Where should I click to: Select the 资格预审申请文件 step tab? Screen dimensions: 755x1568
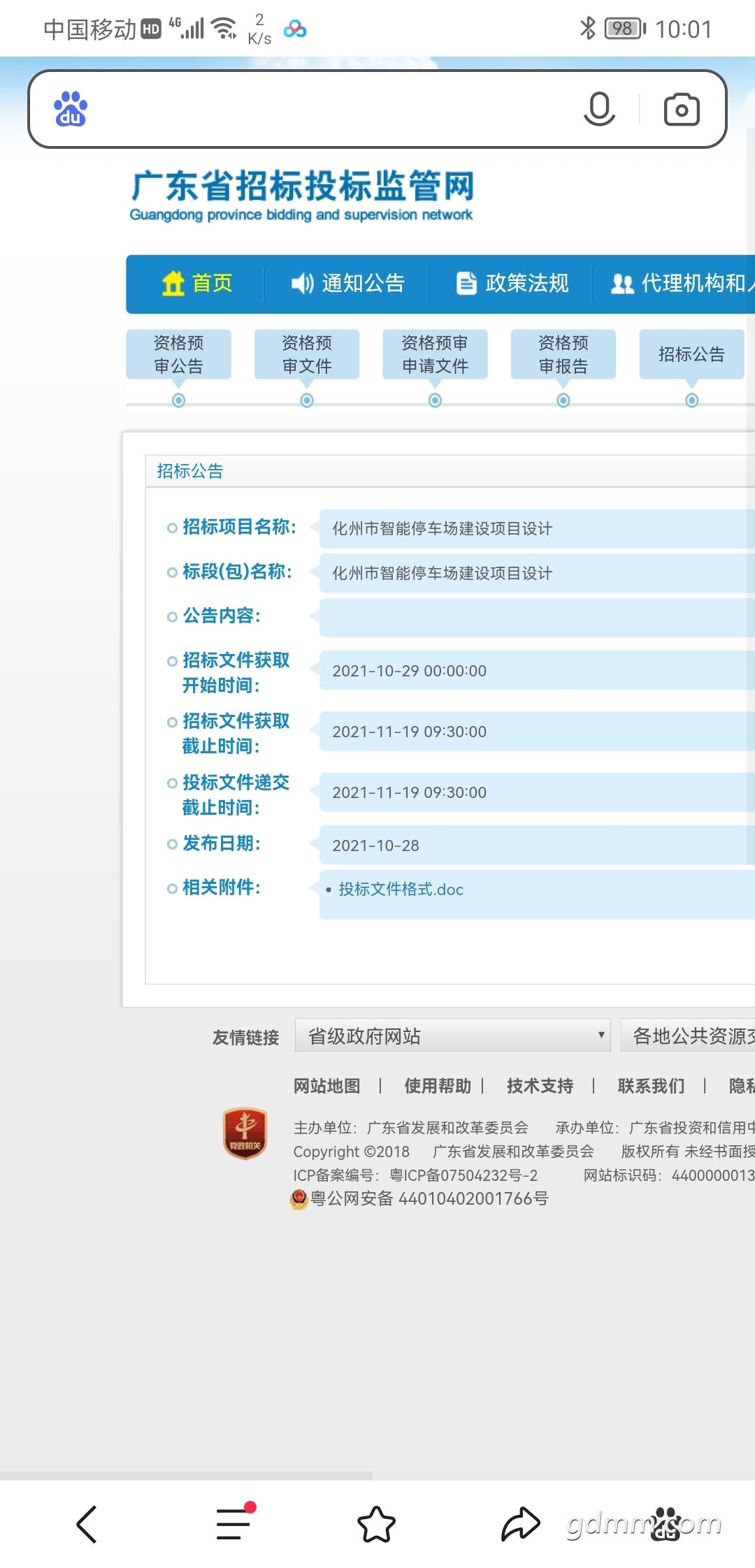(435, 354)
